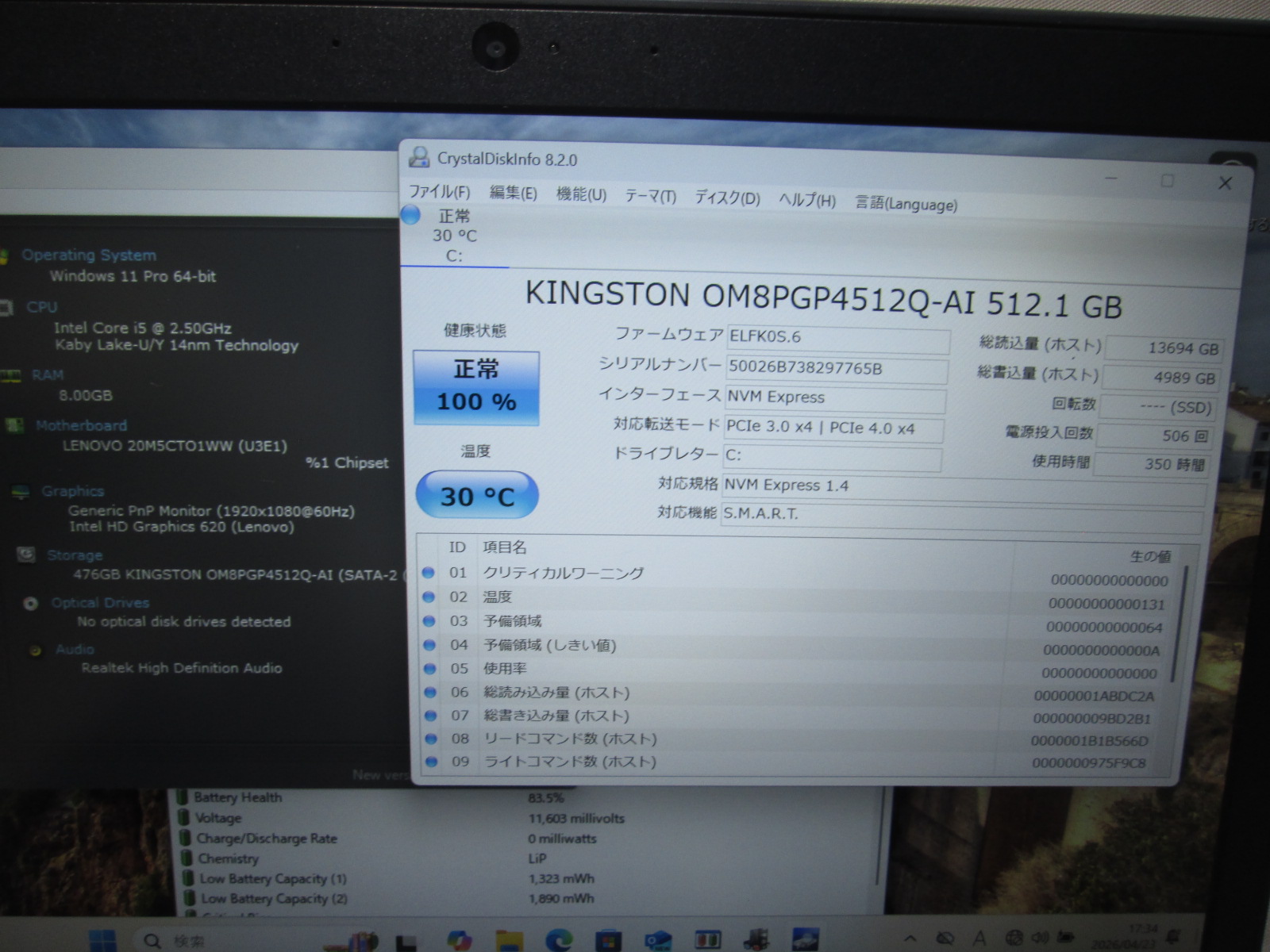Open the Motherboard section link

click(x=81, y=426)
